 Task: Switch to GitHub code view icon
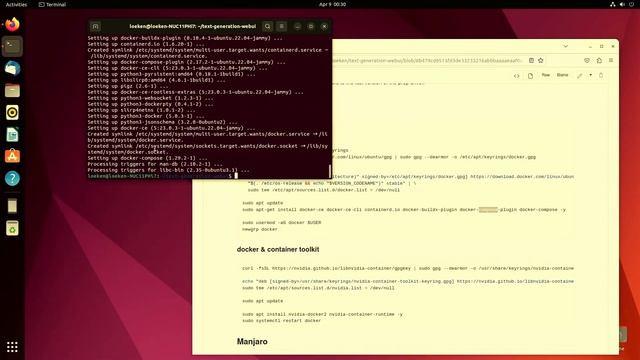tap(517, 76)
